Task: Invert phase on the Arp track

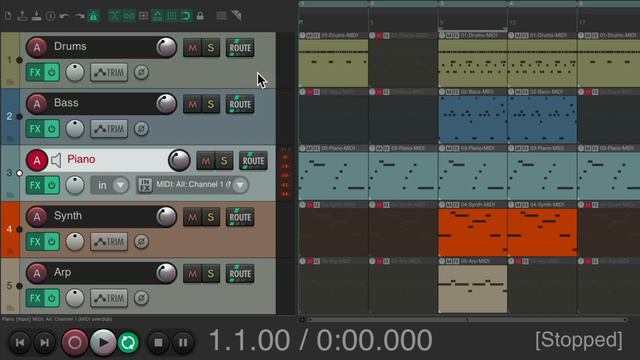Action: [141, 298]
